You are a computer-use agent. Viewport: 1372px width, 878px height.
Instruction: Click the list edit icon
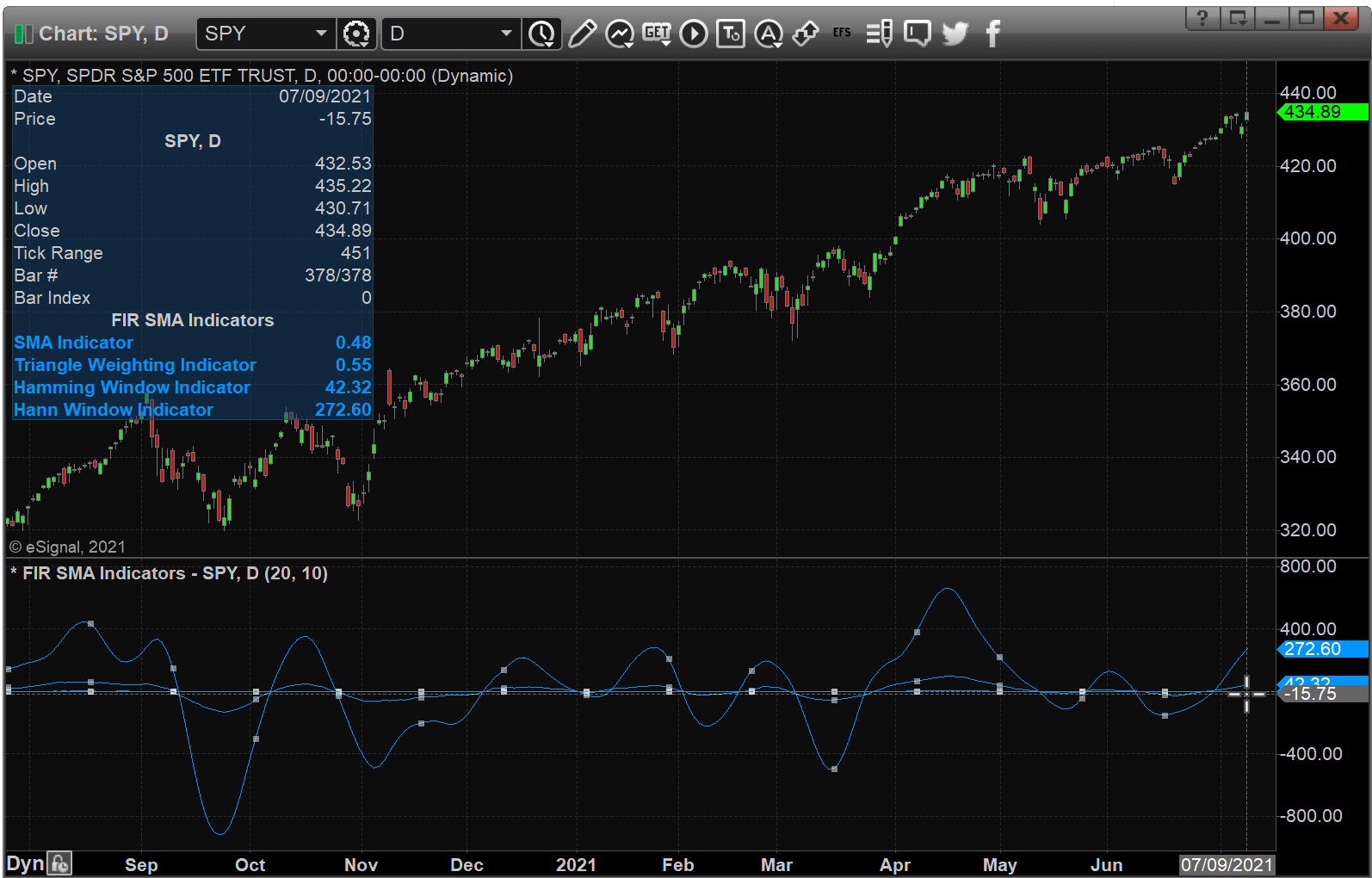(x=879, y=34)
